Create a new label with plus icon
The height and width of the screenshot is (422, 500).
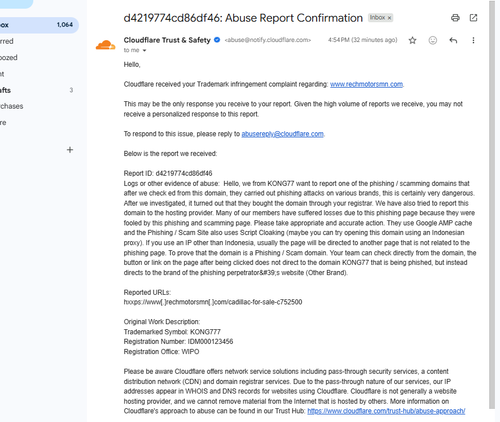[70, 150]
